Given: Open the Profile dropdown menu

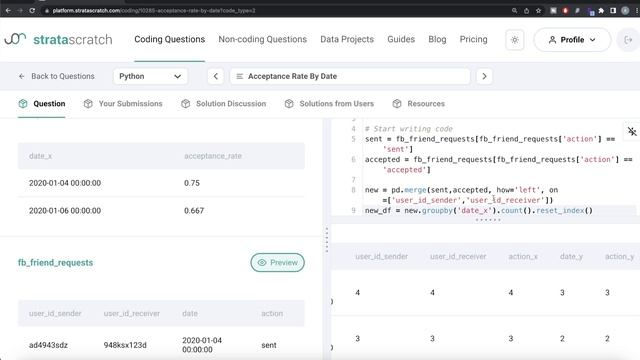Looking at the screenshot, I should click(572, 40).
